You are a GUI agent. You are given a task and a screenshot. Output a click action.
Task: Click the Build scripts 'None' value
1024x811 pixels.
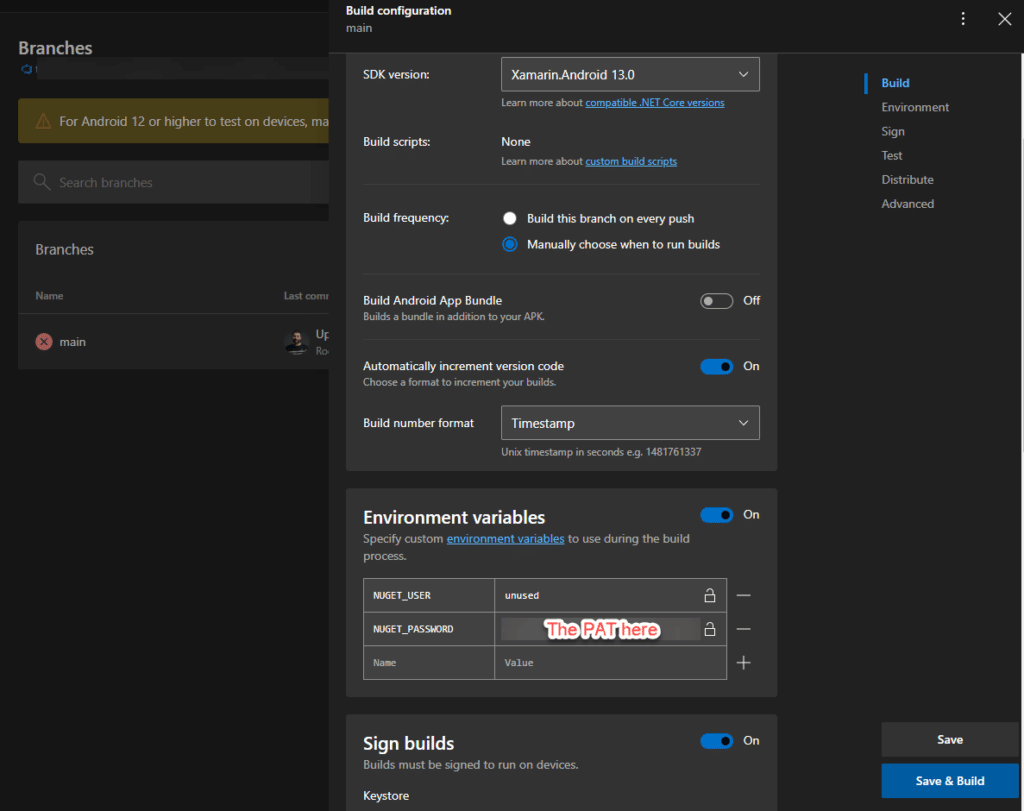516,142
